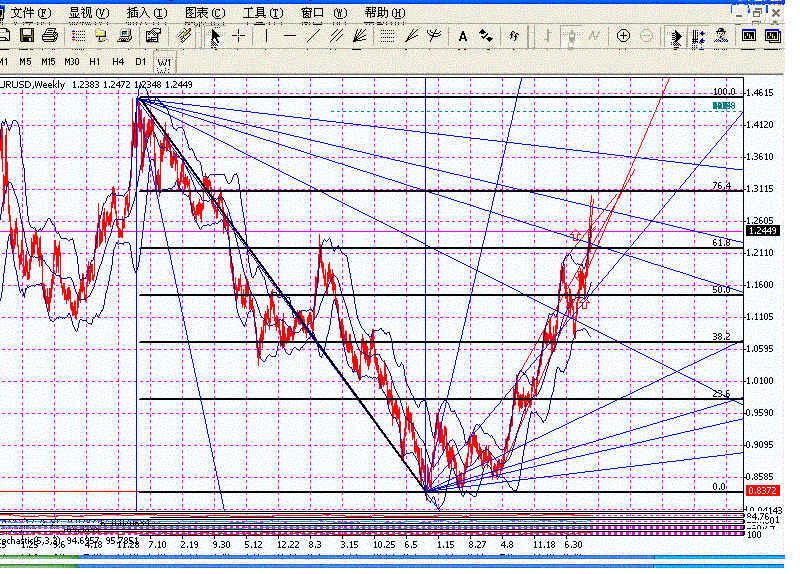Select the vertical line drawing tool
Screen dimensions: 800x574
point(265,36)
